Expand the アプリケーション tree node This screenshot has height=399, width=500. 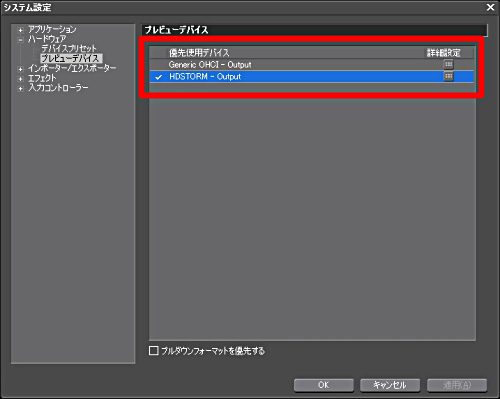pyautogui.click(x=21, y=30)
